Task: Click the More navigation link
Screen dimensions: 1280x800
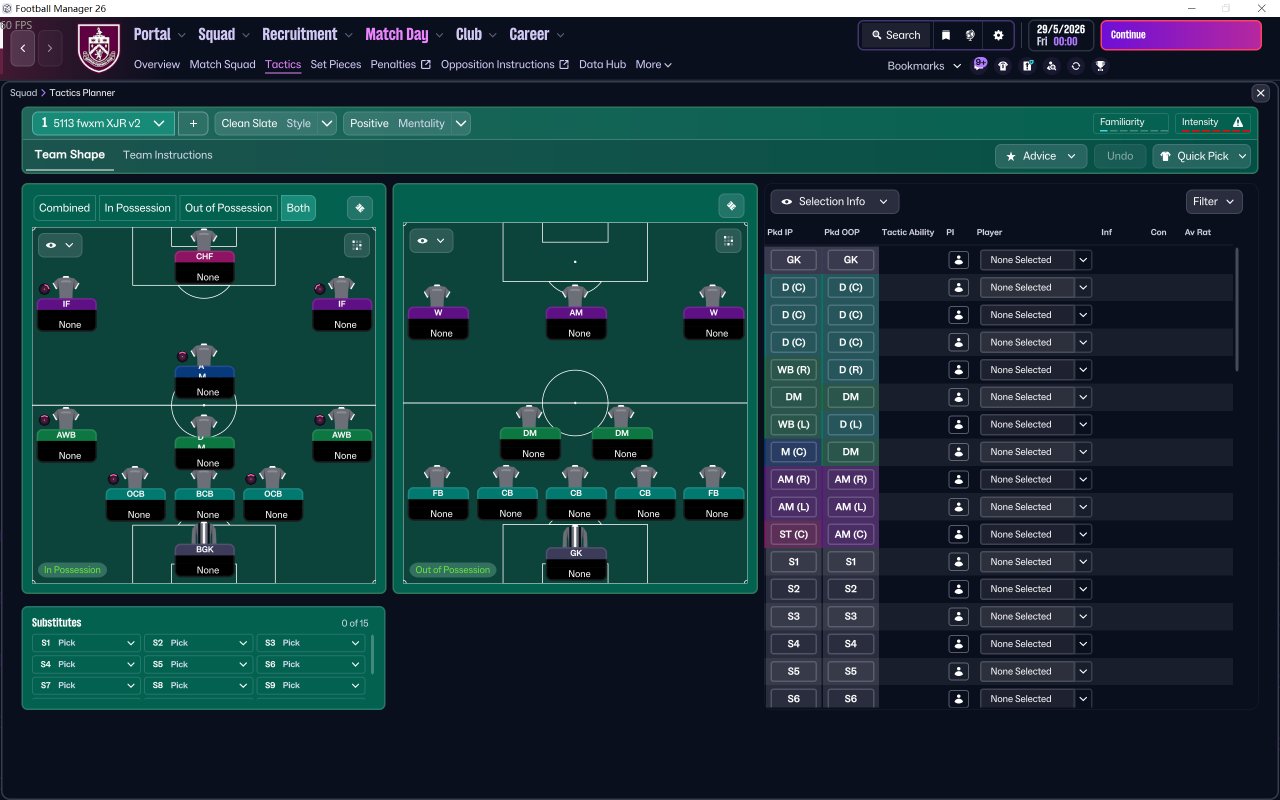Action: click(x=653, y=65)
